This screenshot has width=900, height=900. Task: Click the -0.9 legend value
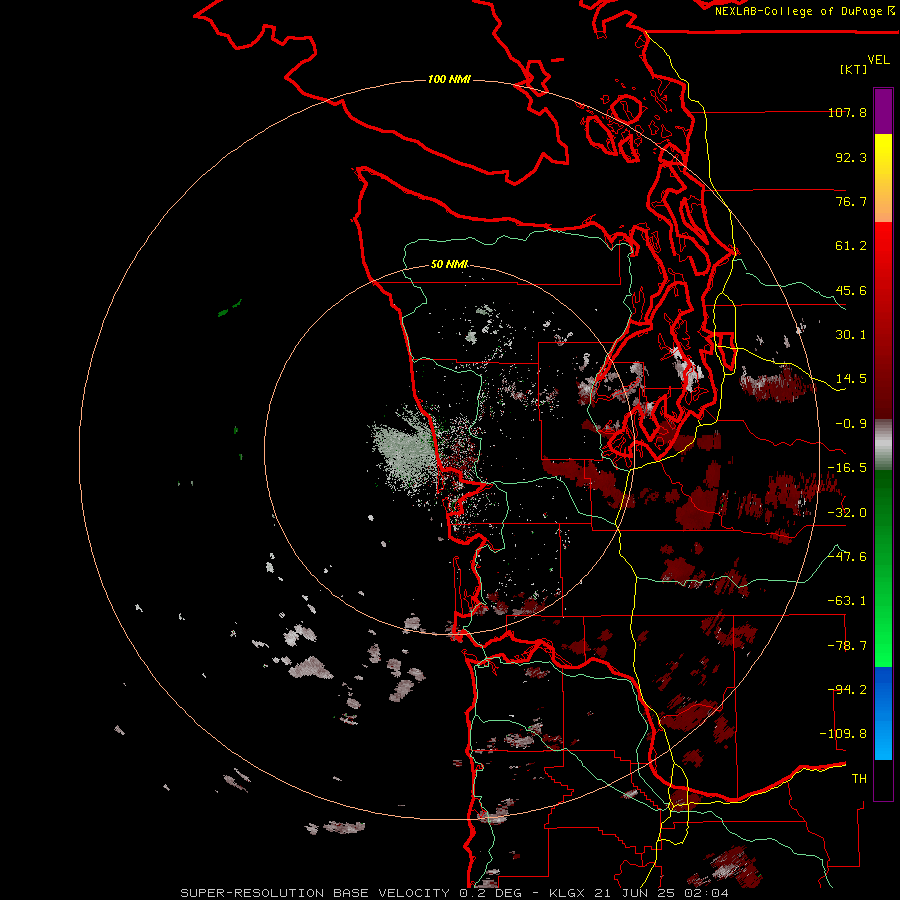point(851,424)
